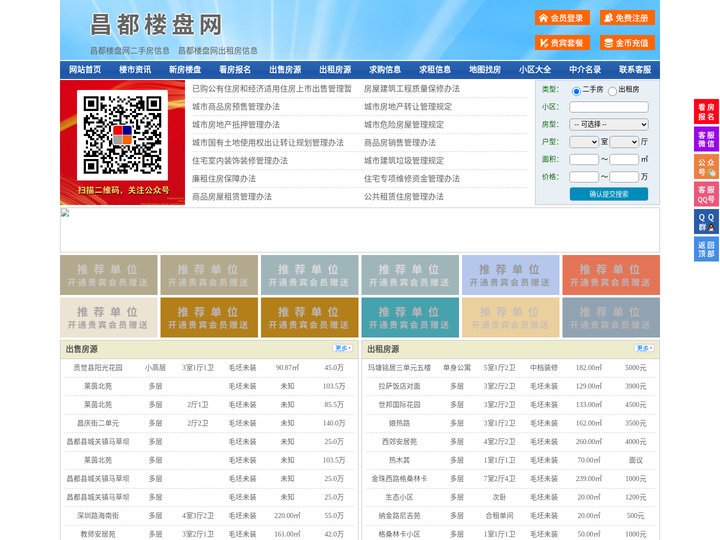Open the 拉萨饭店对面 rental listing
Image resolution: width=720 pixels, height=540 pixels.
(x=399, y=386)
